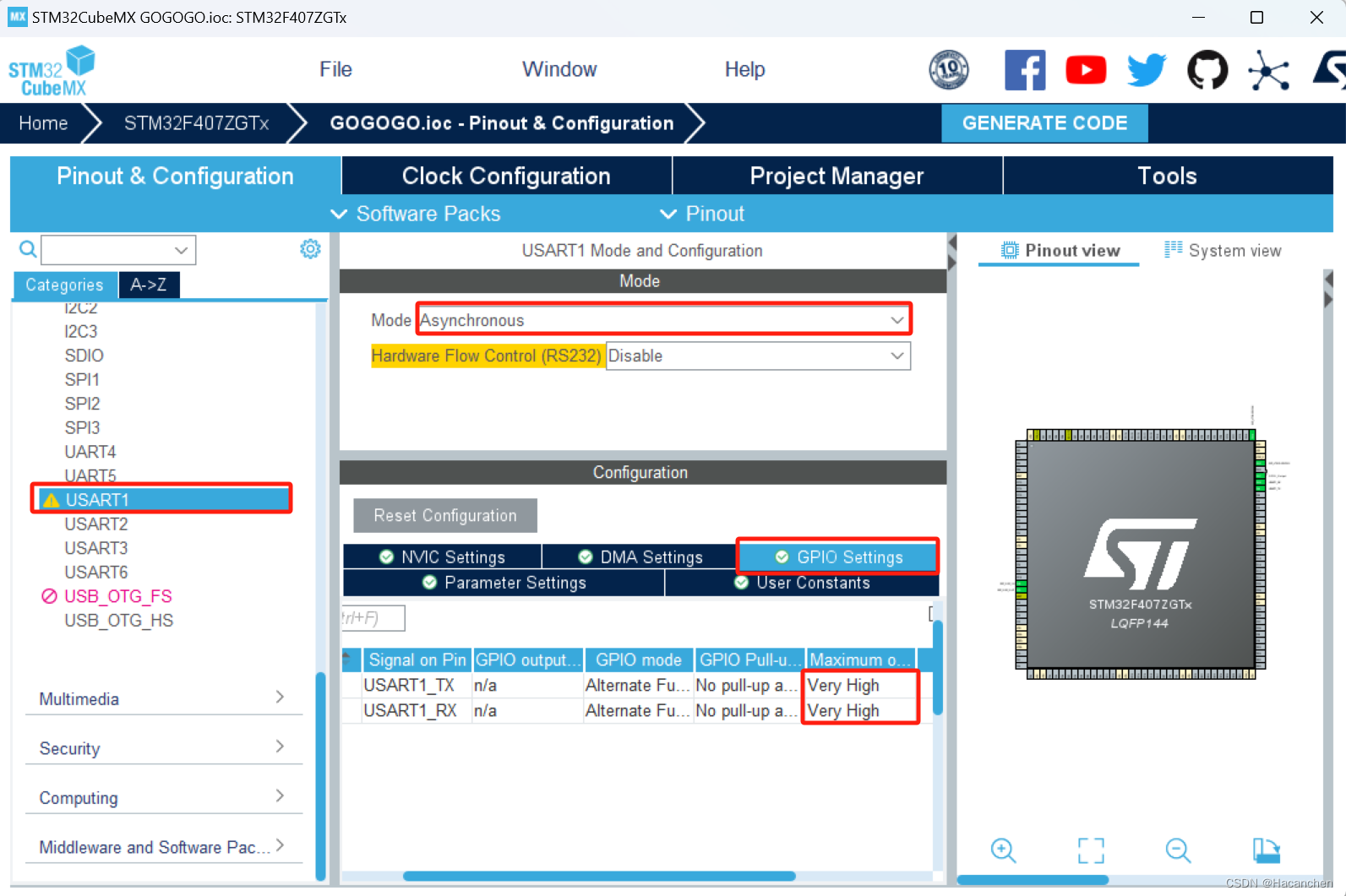Click the USART1 warning triangle icon

[51, 500]
